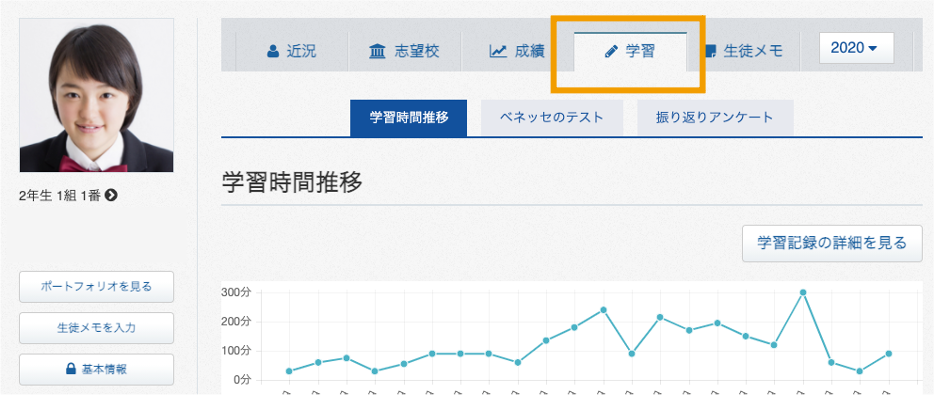Screen dimensions: 935x395
Task: Click the arrow icon beside 2年生 1組 1番
Action: click(110, 195)
